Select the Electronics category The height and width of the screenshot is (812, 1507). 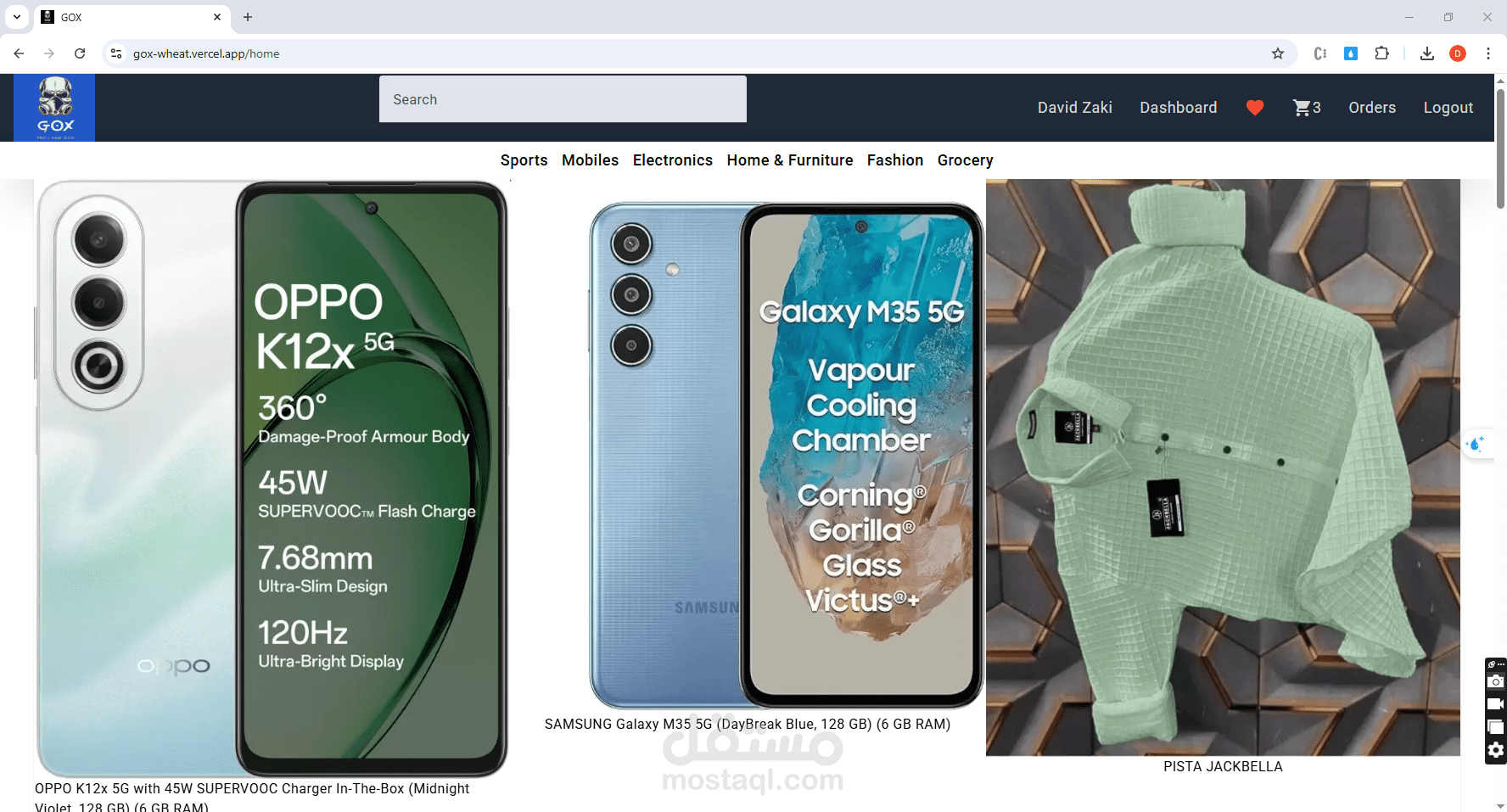[673, 160]
